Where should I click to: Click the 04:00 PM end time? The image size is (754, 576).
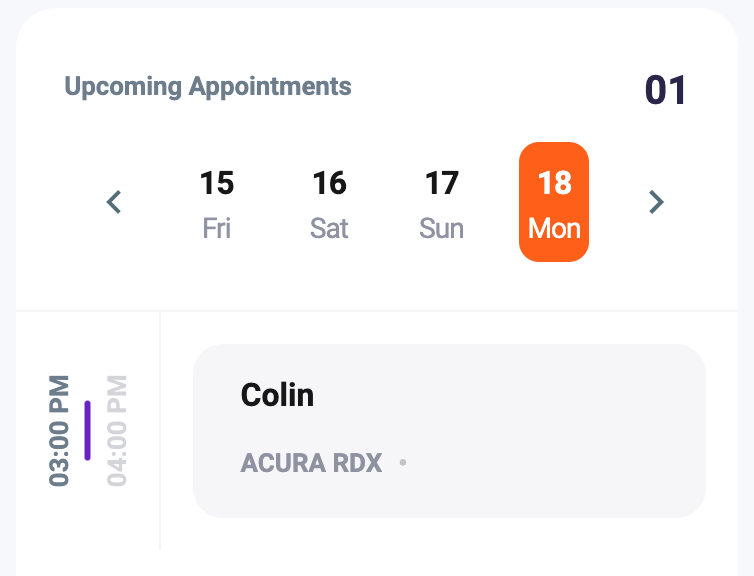click(x=117, y=430)
